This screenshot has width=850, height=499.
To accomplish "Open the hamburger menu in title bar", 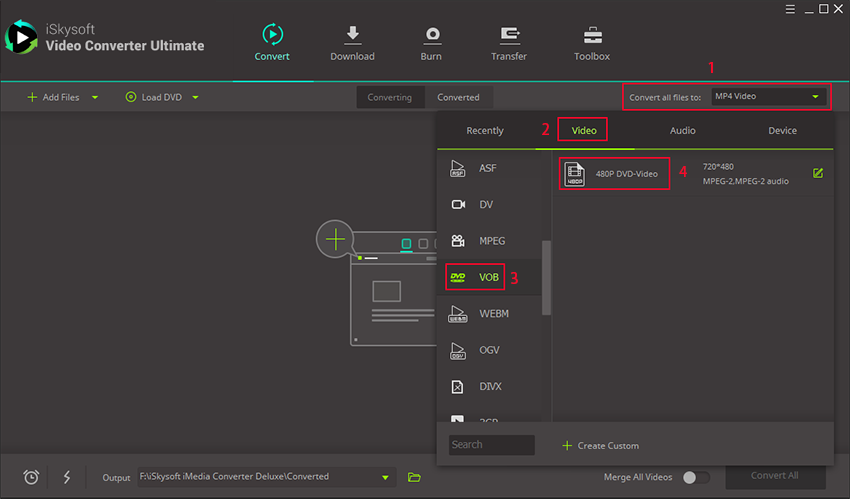I will tap(790, 9).
